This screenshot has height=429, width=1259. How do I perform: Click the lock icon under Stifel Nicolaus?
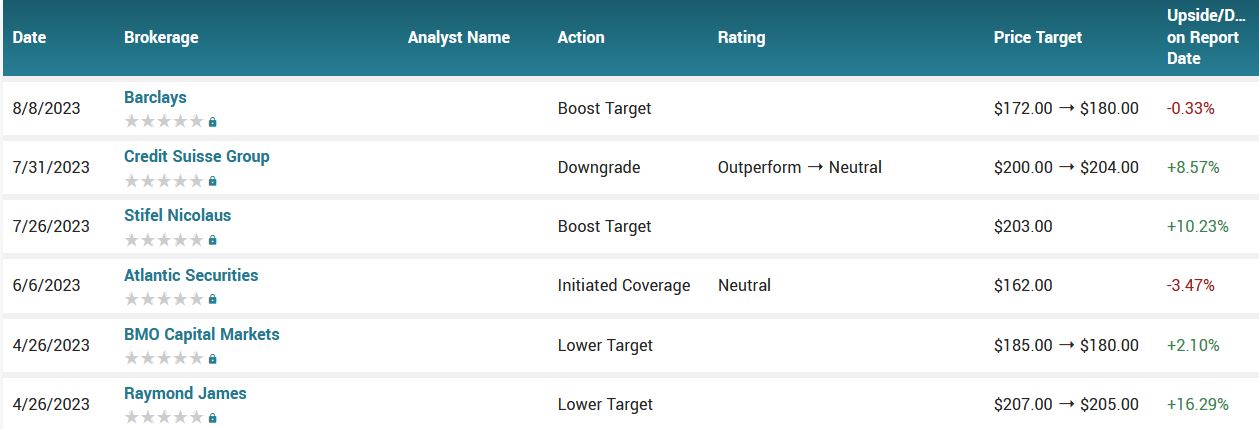tap(213, 240)
